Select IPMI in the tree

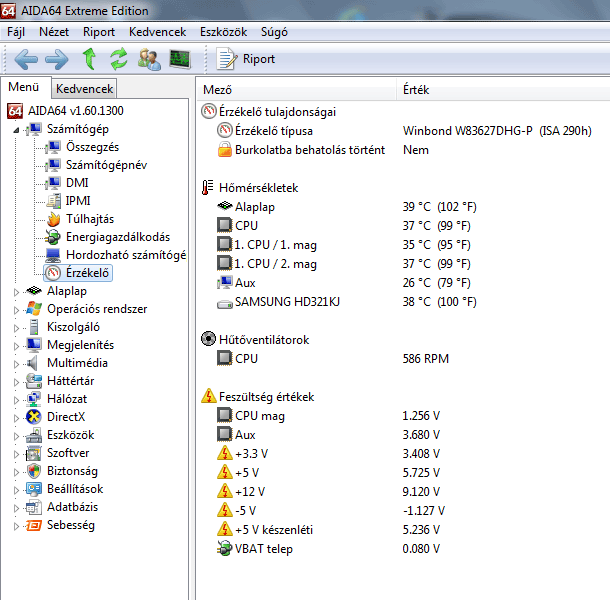[78, 201]
